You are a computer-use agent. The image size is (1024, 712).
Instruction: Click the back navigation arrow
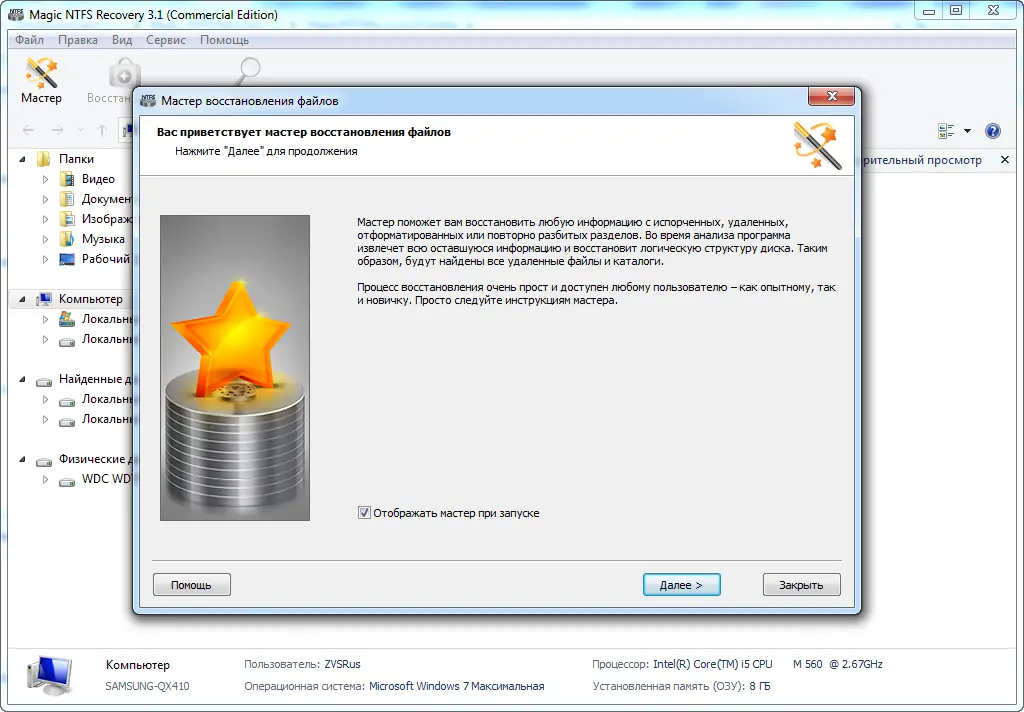pos(28,130)
